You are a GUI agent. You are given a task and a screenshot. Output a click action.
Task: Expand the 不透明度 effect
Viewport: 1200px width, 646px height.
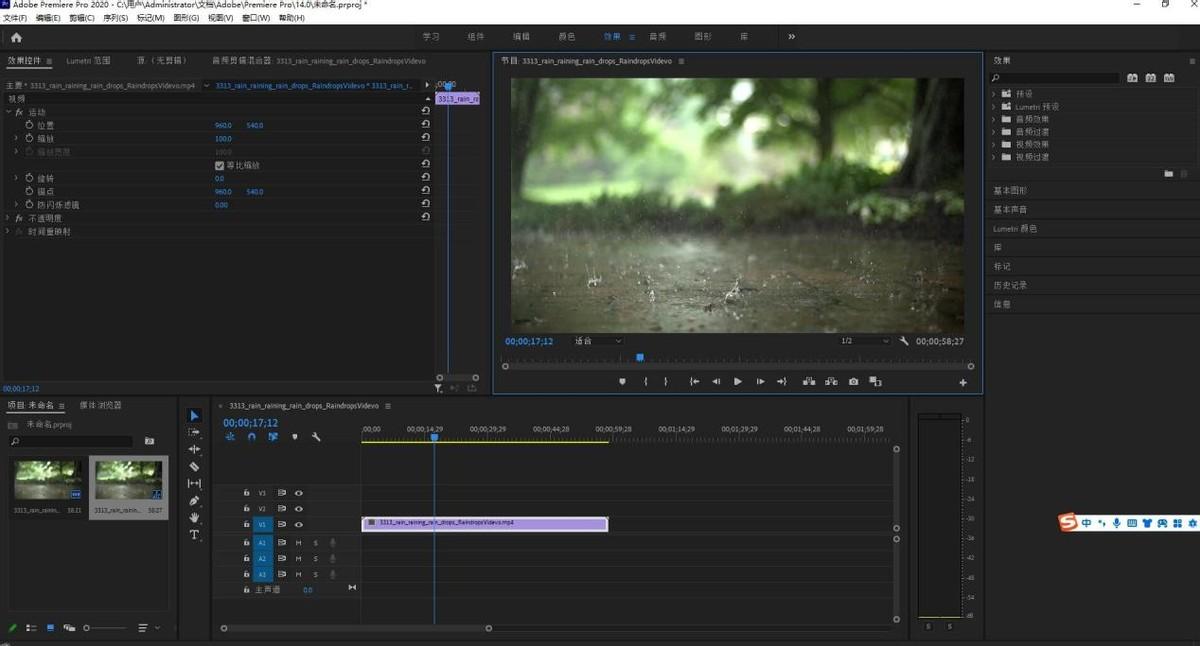[x=9, y=217]
